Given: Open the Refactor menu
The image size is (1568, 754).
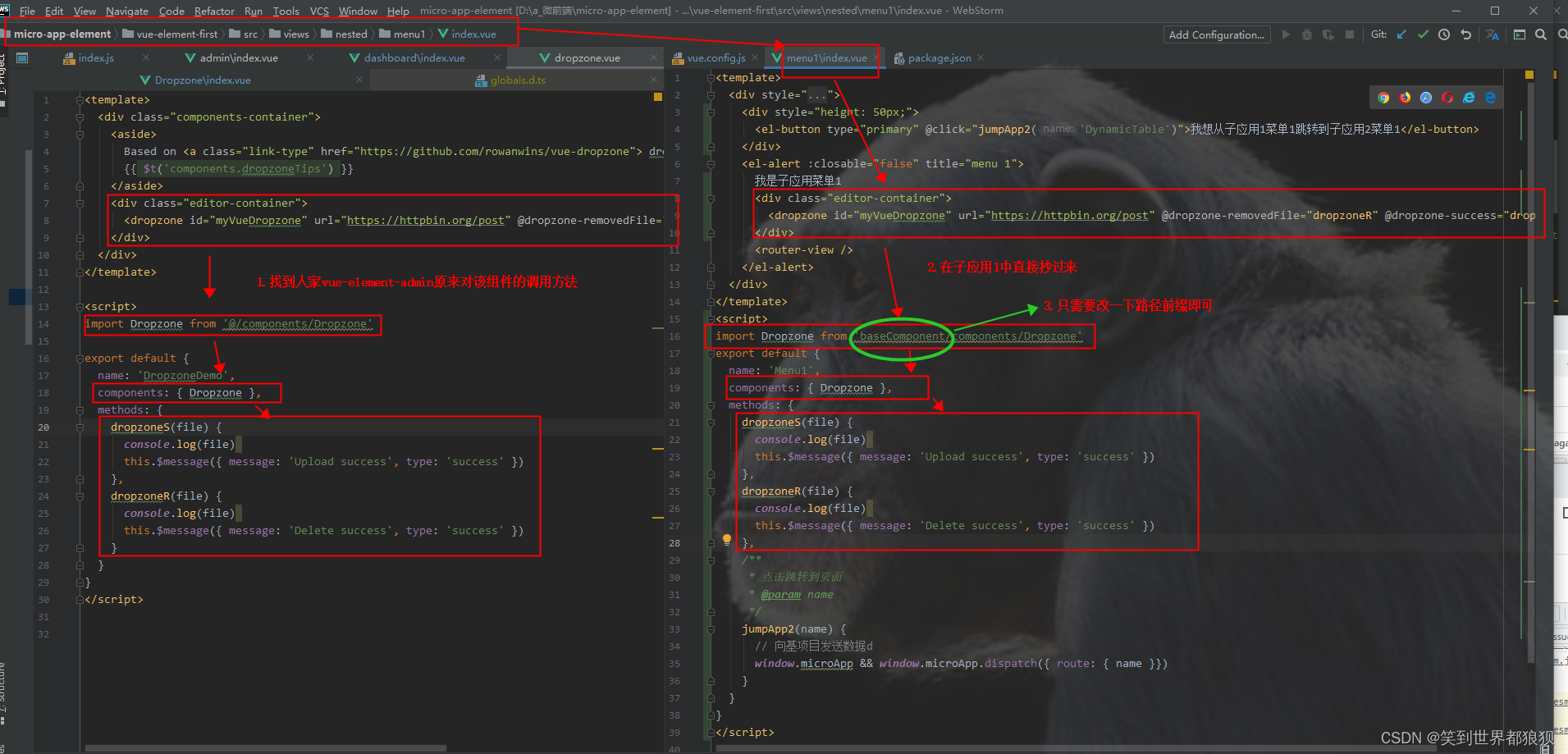Looking at the screenshot, I should [214, 11].
